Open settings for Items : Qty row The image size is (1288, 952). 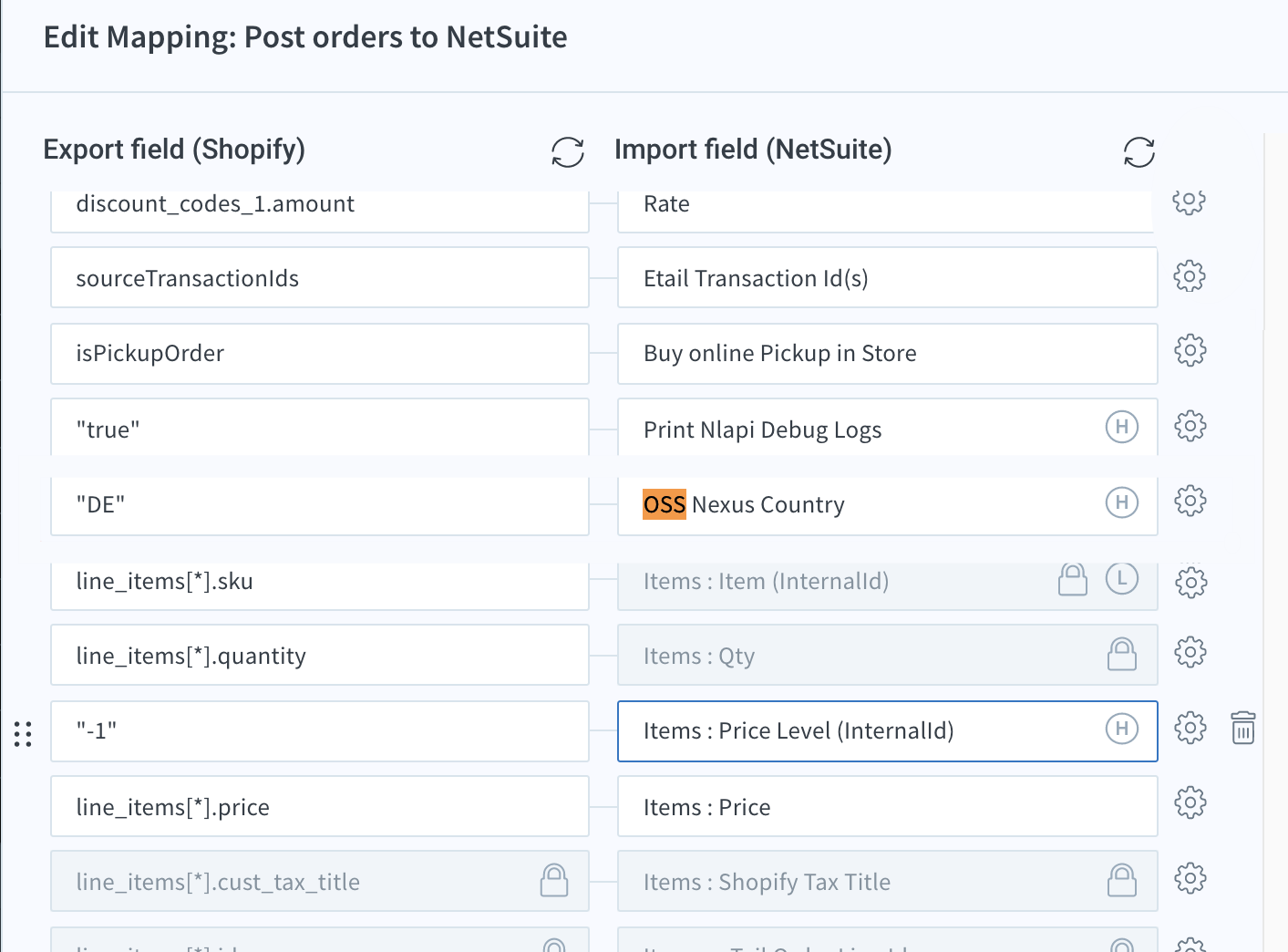pyautogui.click(x=1190, y=652)
